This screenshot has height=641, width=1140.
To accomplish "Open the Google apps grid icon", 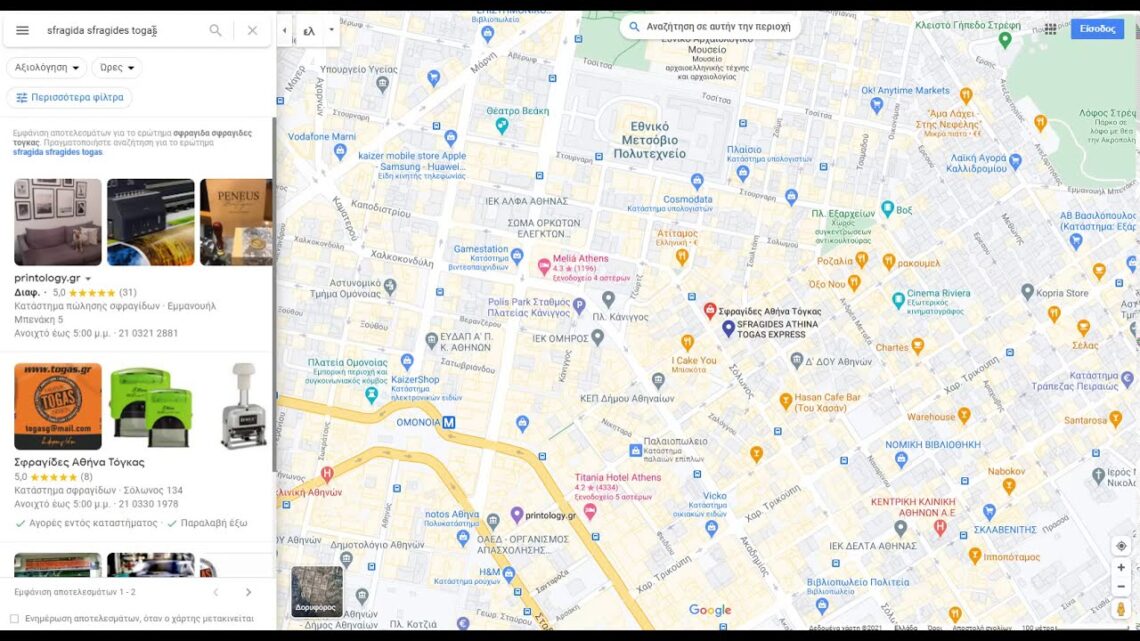I will pyautogui.click(x=1051, y=29).
